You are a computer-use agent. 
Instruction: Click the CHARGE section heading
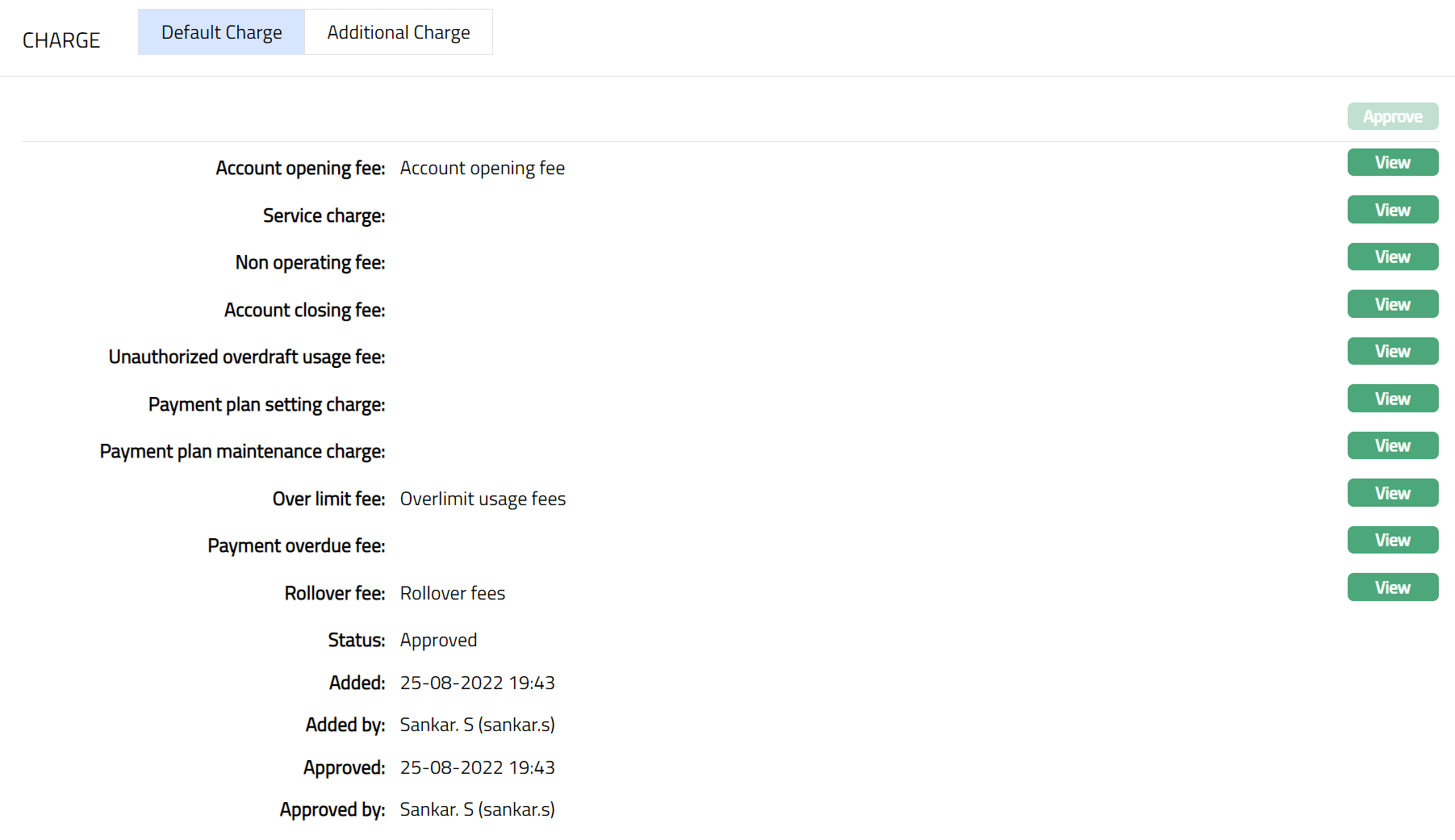coord(61,40)
